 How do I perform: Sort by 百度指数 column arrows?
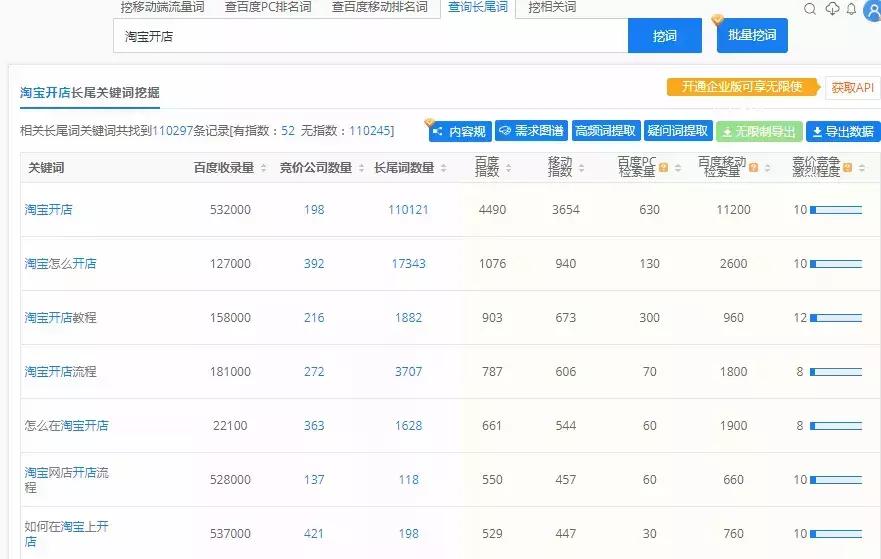(x=508, y=167)
